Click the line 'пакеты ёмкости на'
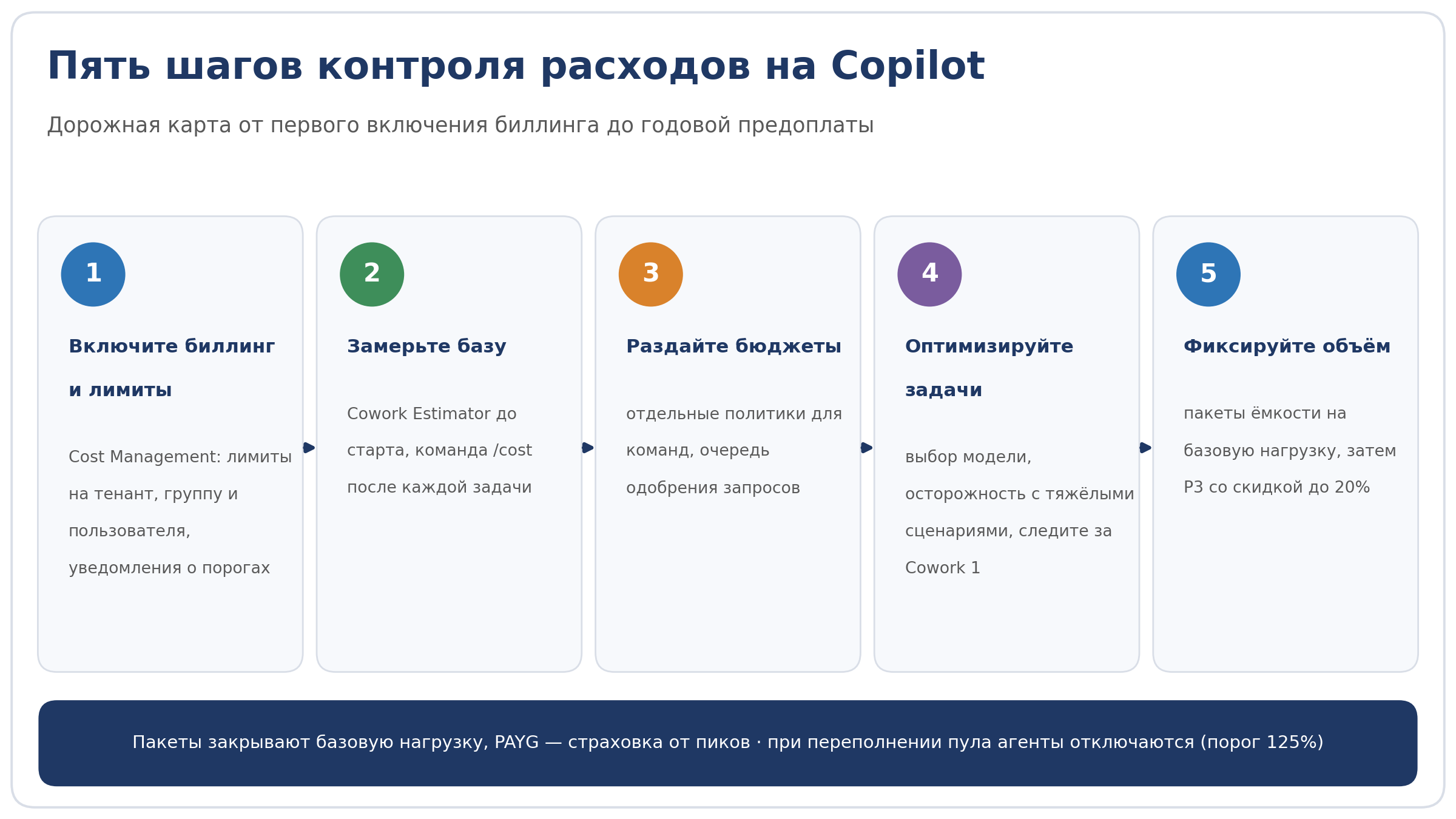 click(1265, 414)
